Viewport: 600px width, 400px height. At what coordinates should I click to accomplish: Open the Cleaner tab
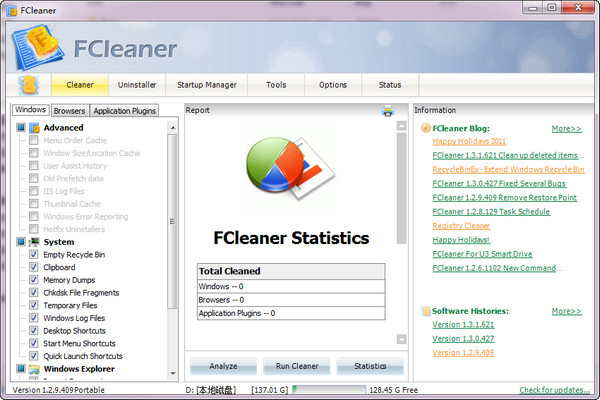pyautogui.click(x=80, y=85)
